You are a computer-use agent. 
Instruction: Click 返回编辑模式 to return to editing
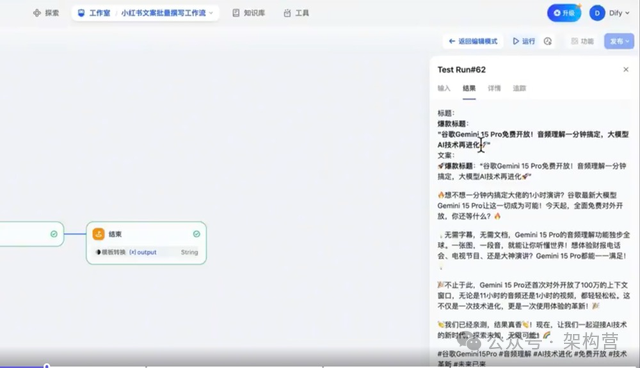point(473,41)
